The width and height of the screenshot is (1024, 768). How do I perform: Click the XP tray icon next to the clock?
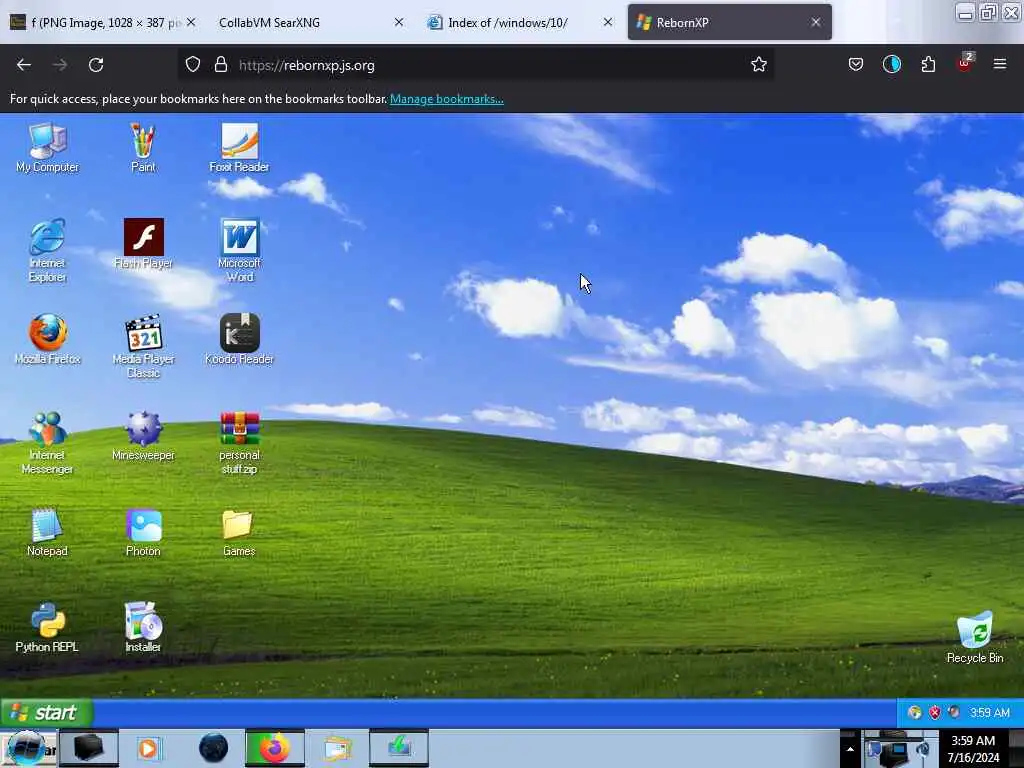point(954,712)
